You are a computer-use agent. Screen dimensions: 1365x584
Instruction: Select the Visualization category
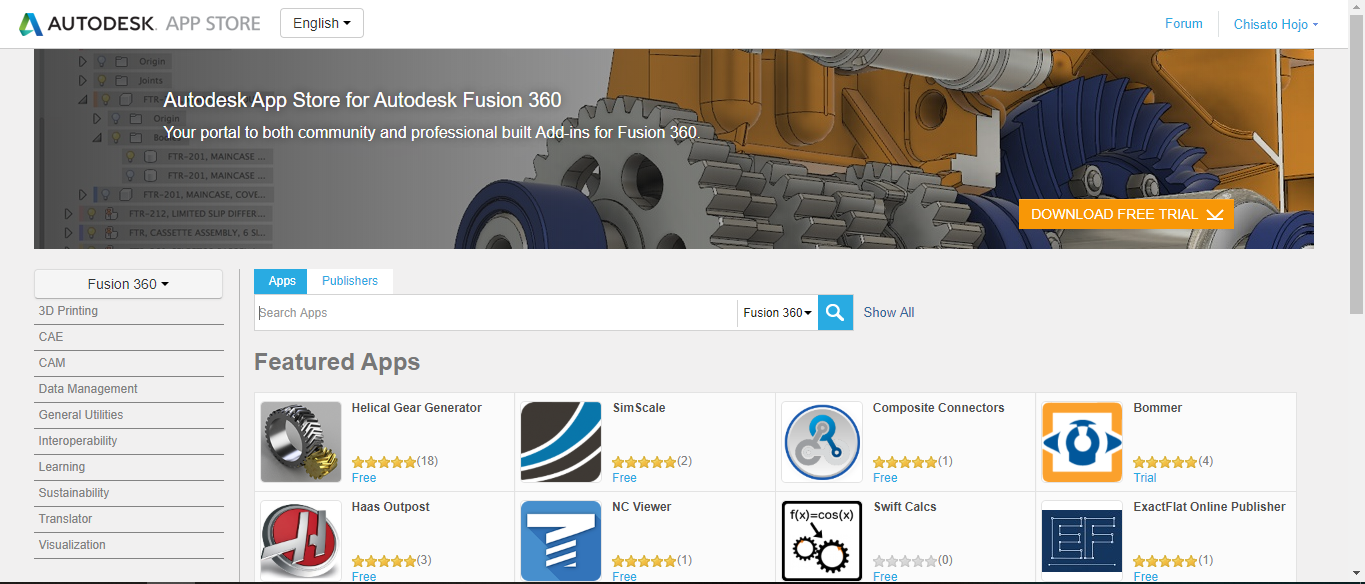pos(129,545)
